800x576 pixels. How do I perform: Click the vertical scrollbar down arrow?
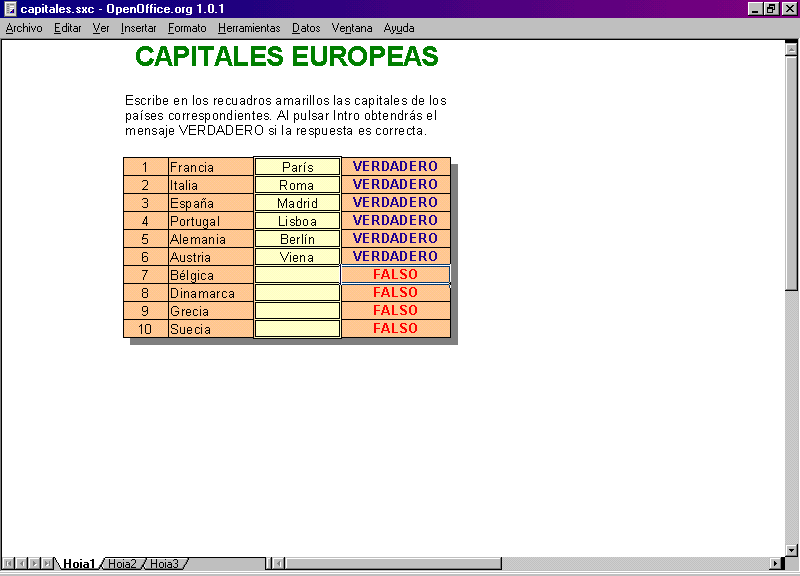click(x=792, y=549)
